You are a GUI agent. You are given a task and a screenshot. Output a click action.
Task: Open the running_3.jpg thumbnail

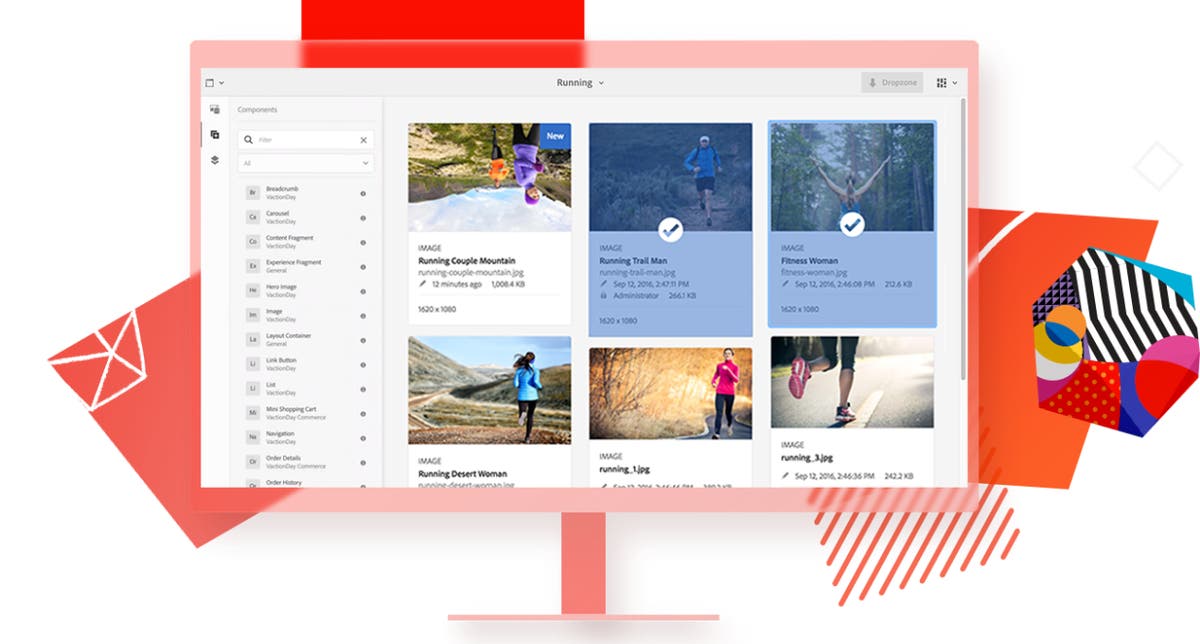pos(852,381)
